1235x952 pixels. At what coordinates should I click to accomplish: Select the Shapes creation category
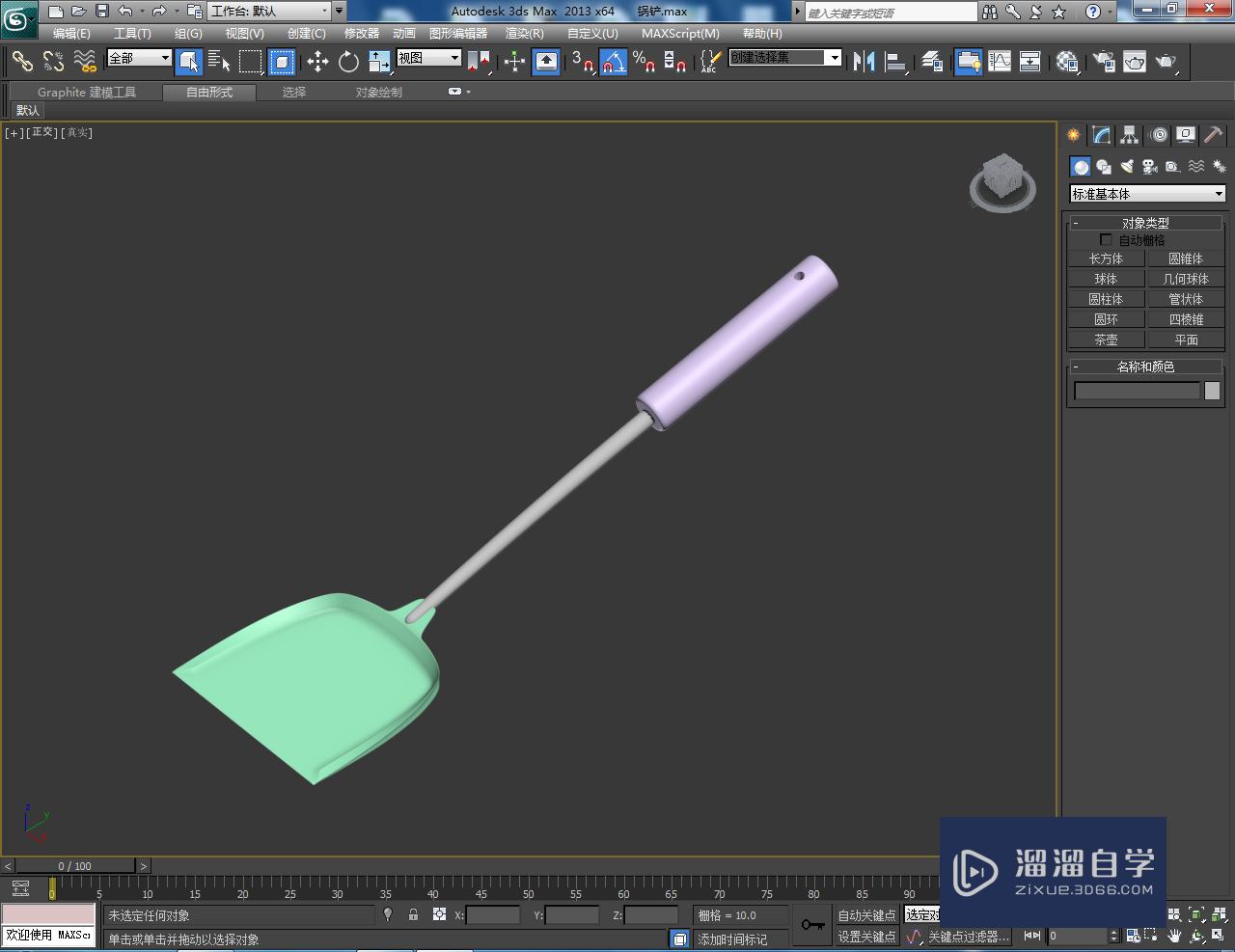tap(1104, 167)
